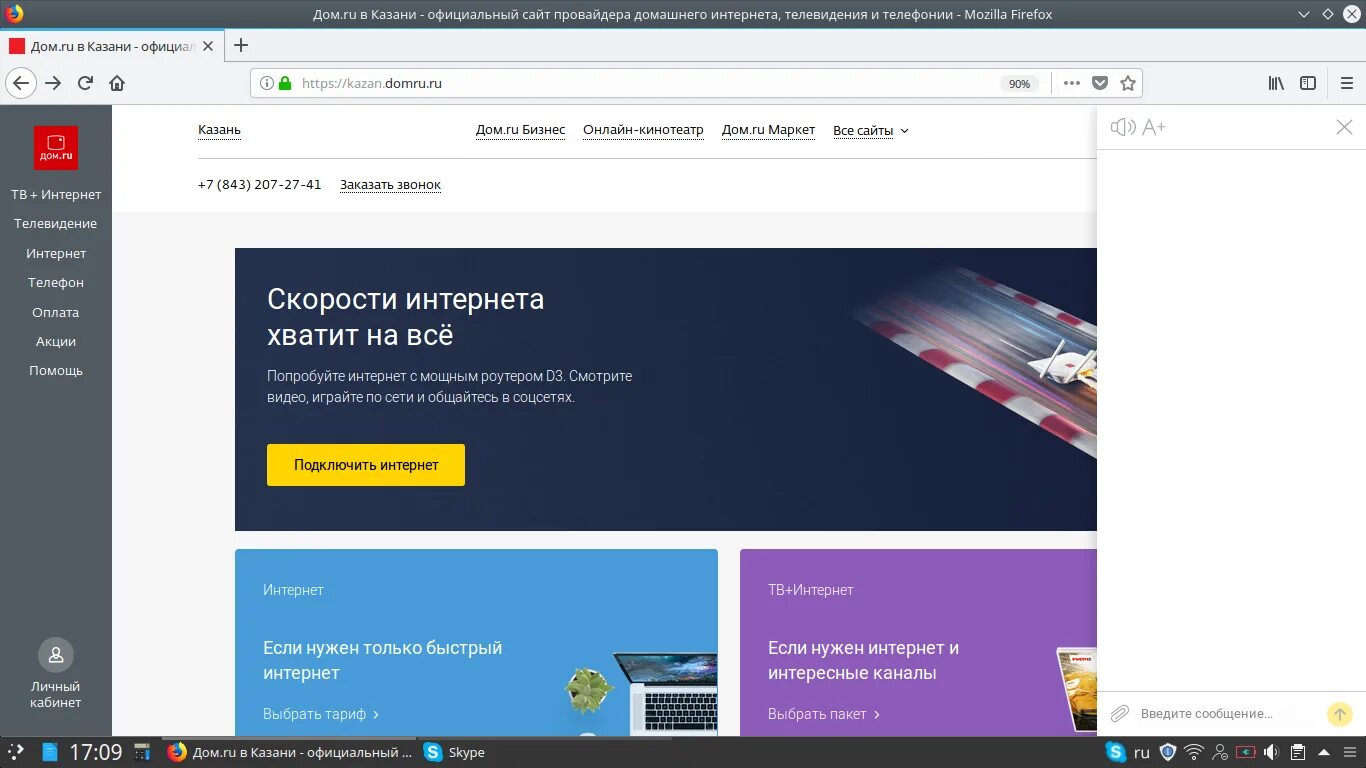
Task: Open the page actions three-dots menu
Action: point(1072,83)
